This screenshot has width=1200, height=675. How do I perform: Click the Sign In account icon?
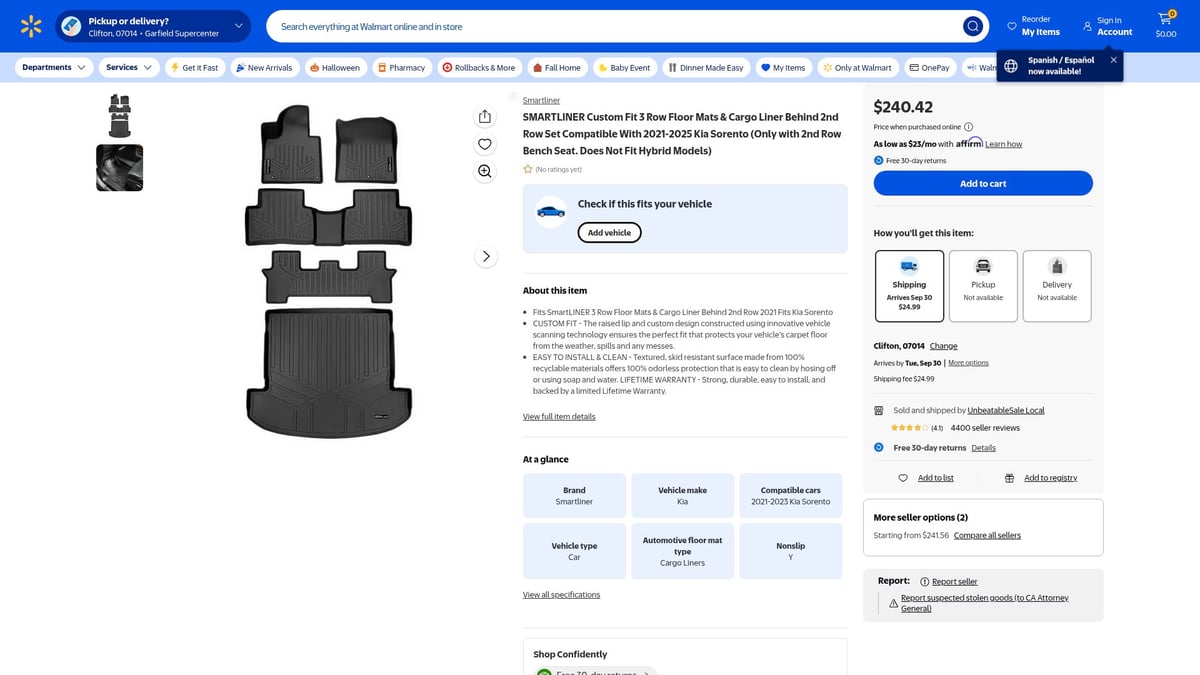(1088, 26)
